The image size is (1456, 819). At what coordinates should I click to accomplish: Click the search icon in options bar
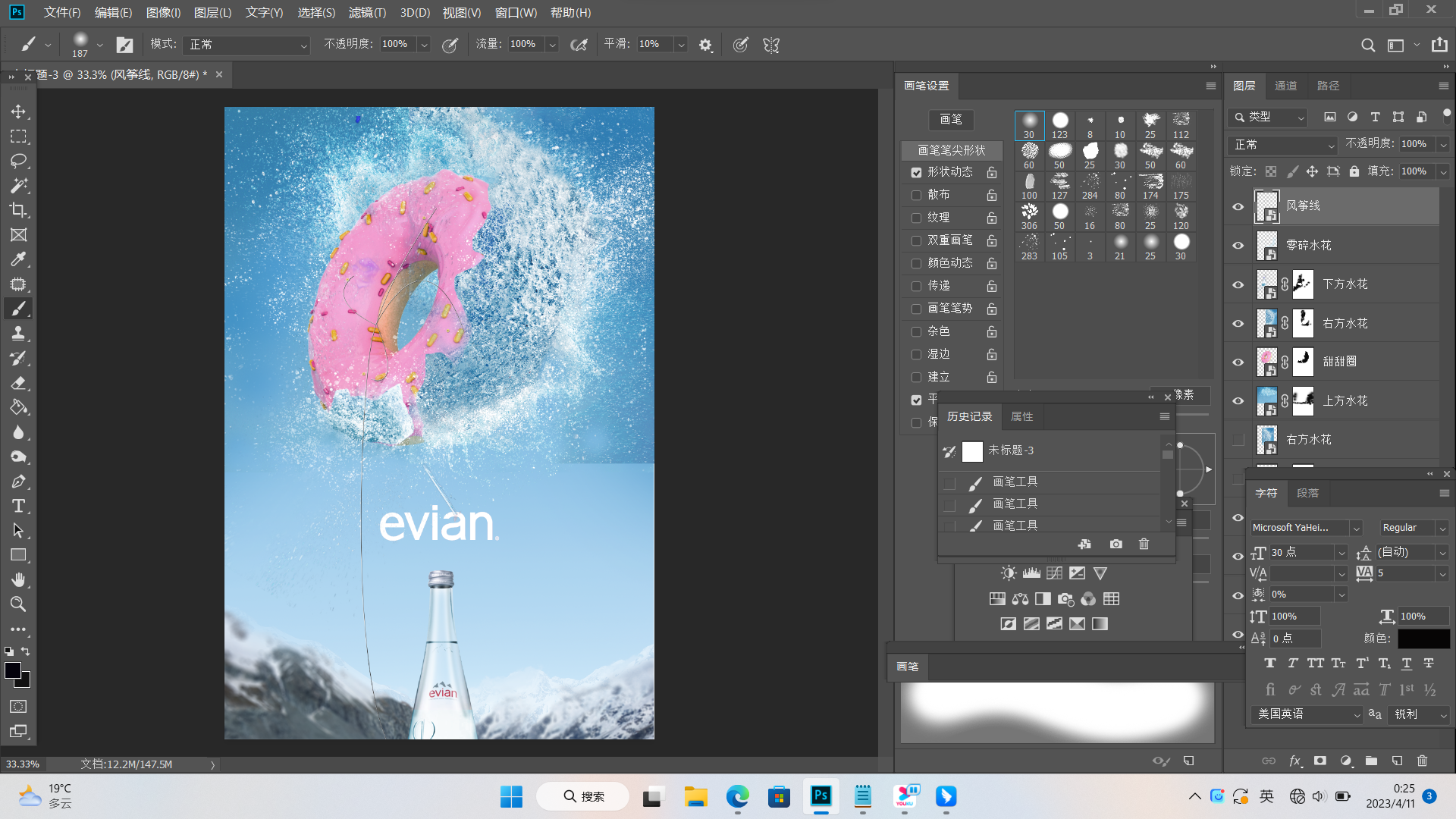pos(1367,45)
